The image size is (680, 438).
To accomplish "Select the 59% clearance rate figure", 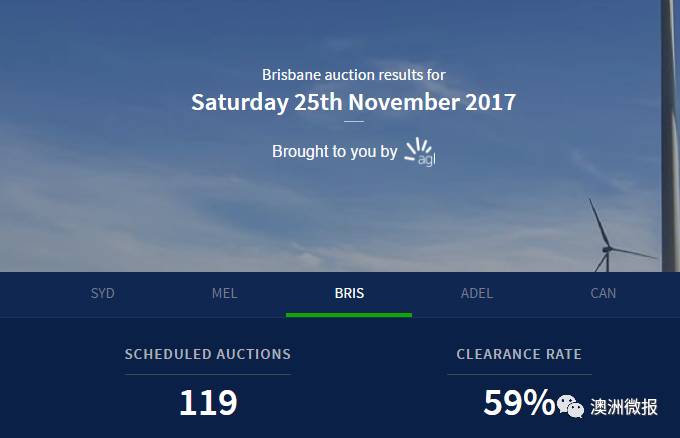I will [519, 403].
